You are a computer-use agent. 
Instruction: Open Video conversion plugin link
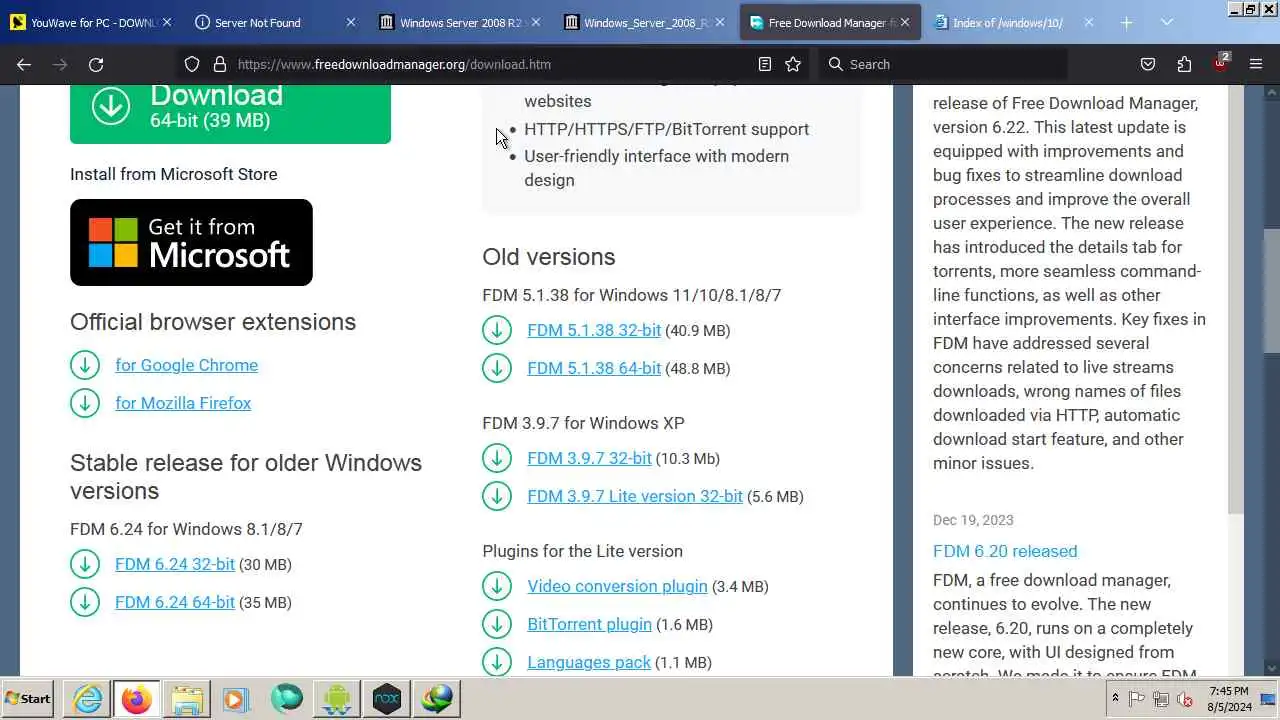(617, 586)
